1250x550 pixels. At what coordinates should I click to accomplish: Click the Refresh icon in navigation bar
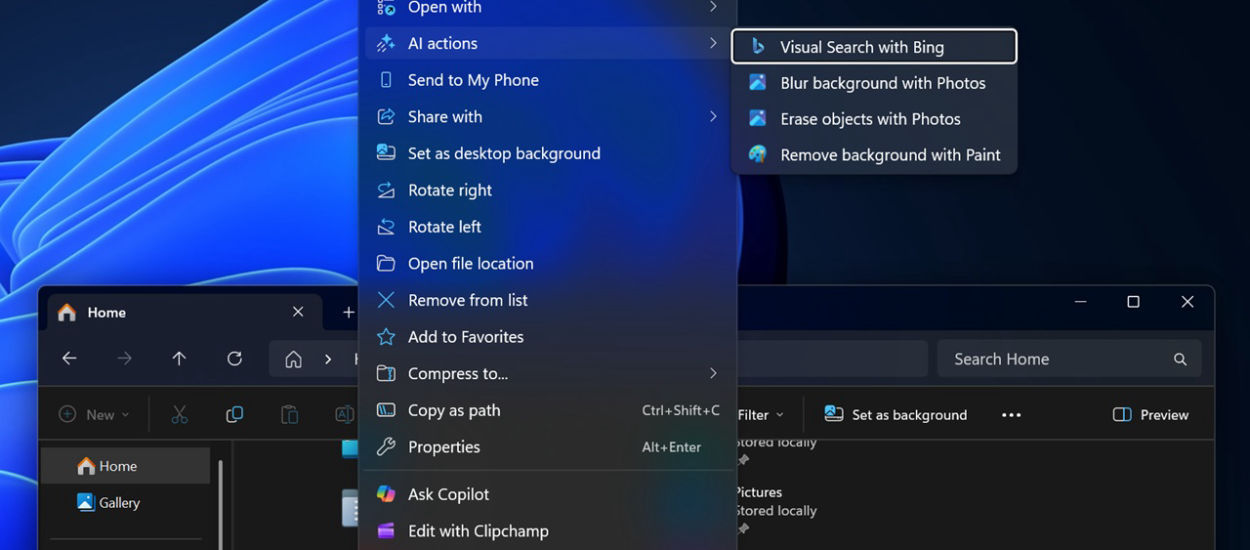point(234,359)
